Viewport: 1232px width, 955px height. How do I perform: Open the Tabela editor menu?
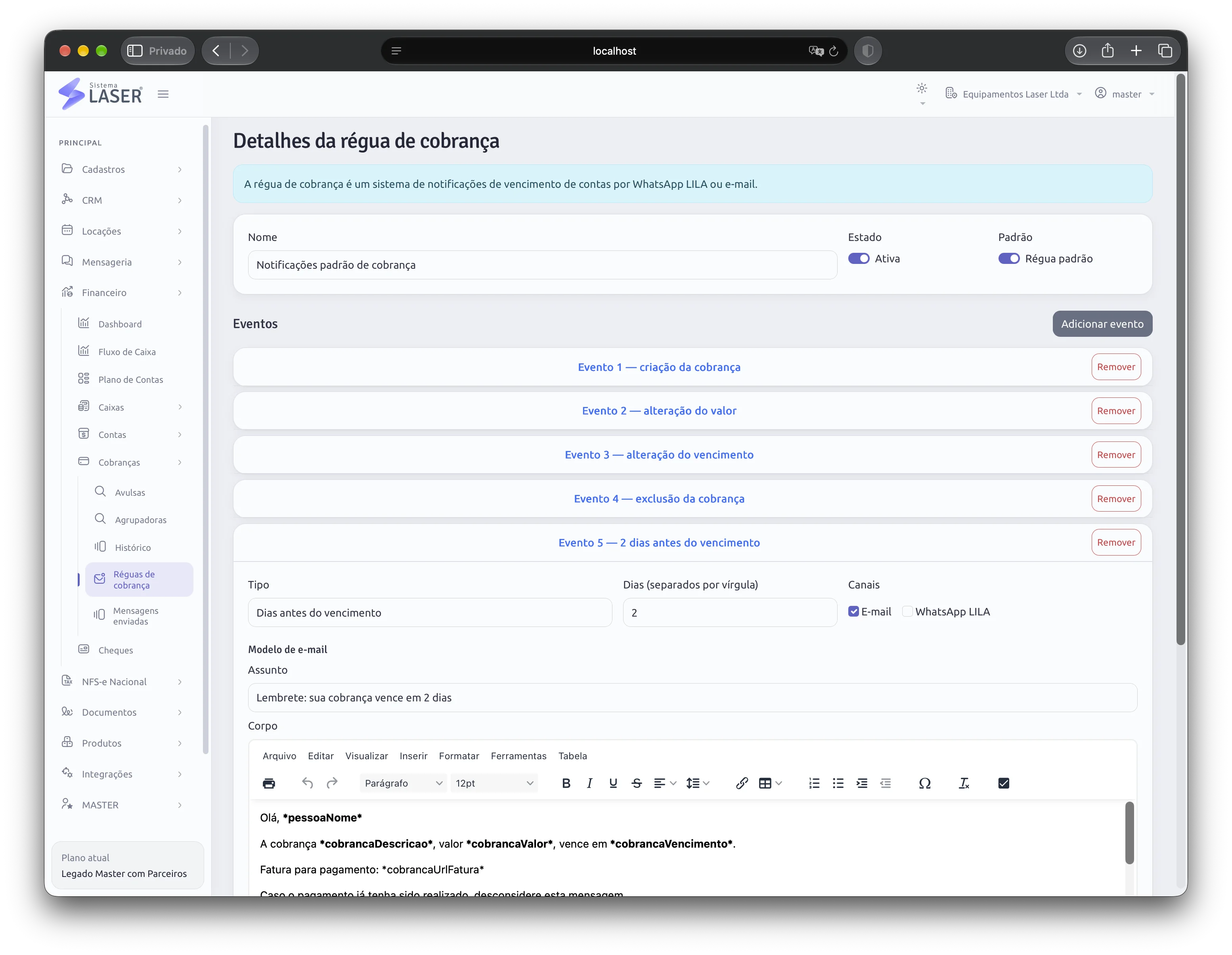[572, 756]
